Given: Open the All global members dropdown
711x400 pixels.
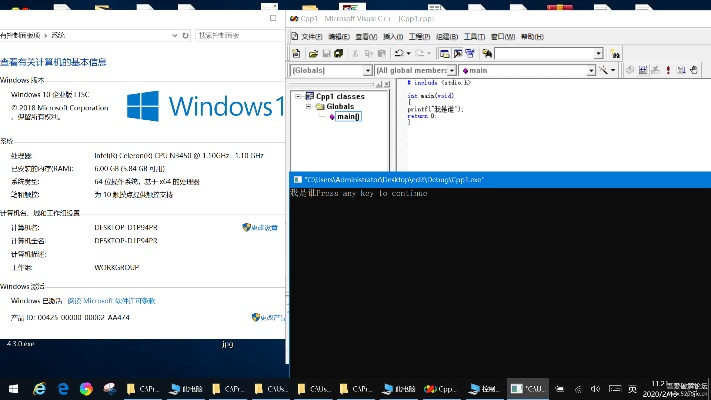Looking at the screenshot, I should [x=450, y=71].
